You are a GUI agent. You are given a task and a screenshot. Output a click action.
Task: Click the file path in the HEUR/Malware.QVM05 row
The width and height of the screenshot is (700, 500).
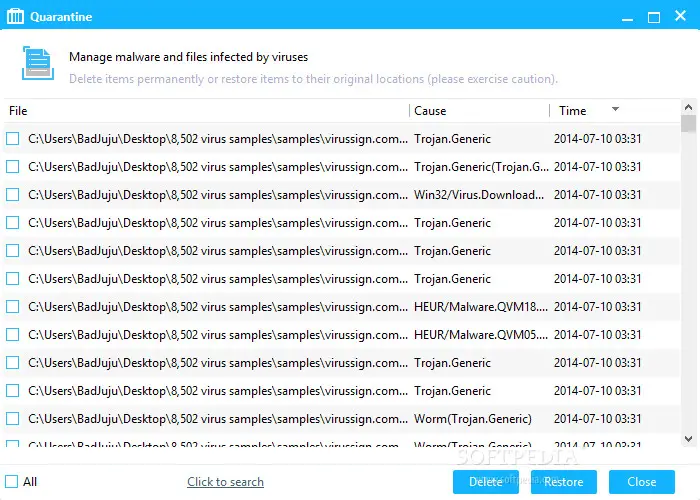coord(218,335)
